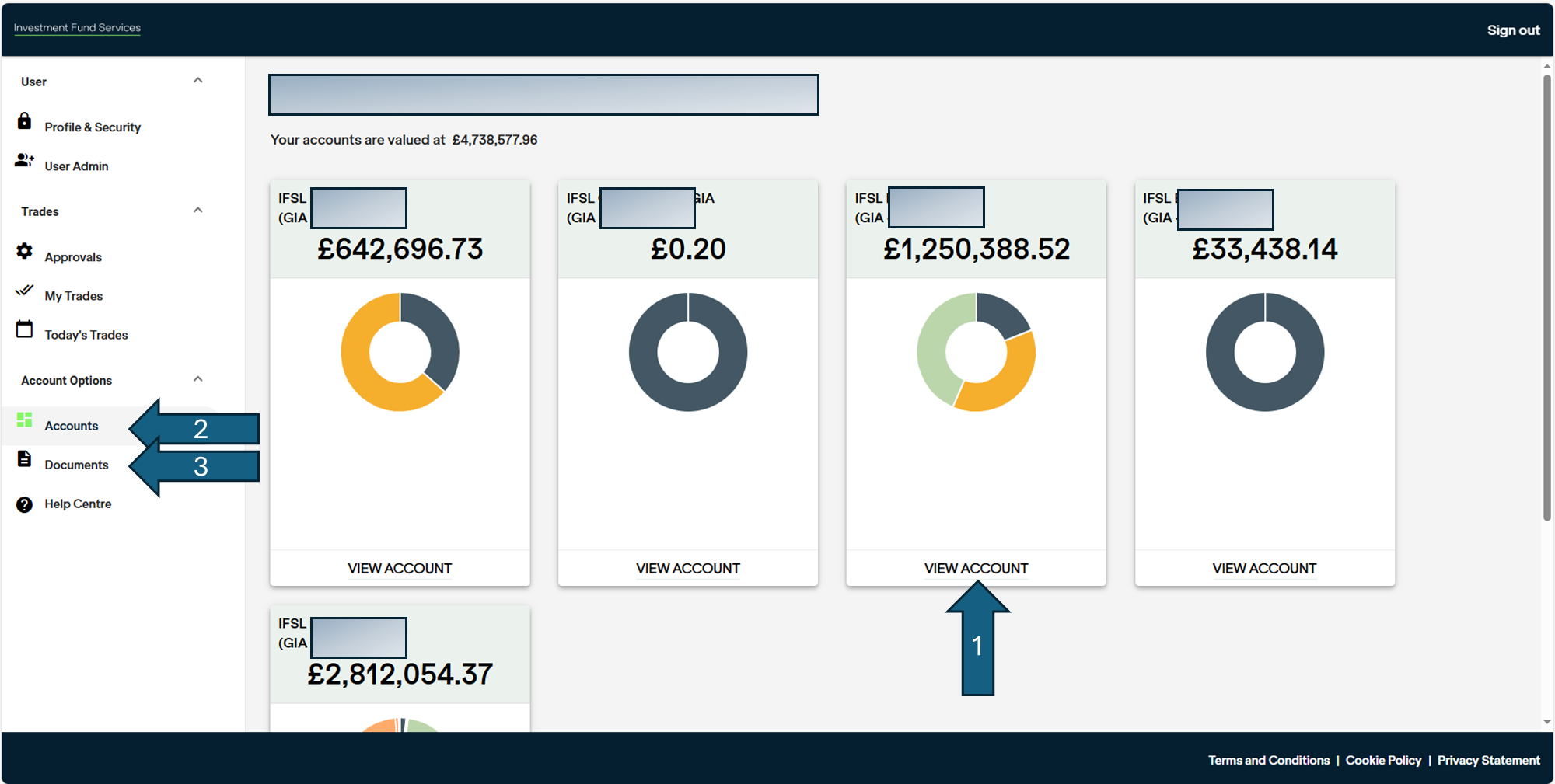Collapse the User section chevron
Viewport: 1555px width, 784px height.
pyautogui.click(x=198, y=80)
